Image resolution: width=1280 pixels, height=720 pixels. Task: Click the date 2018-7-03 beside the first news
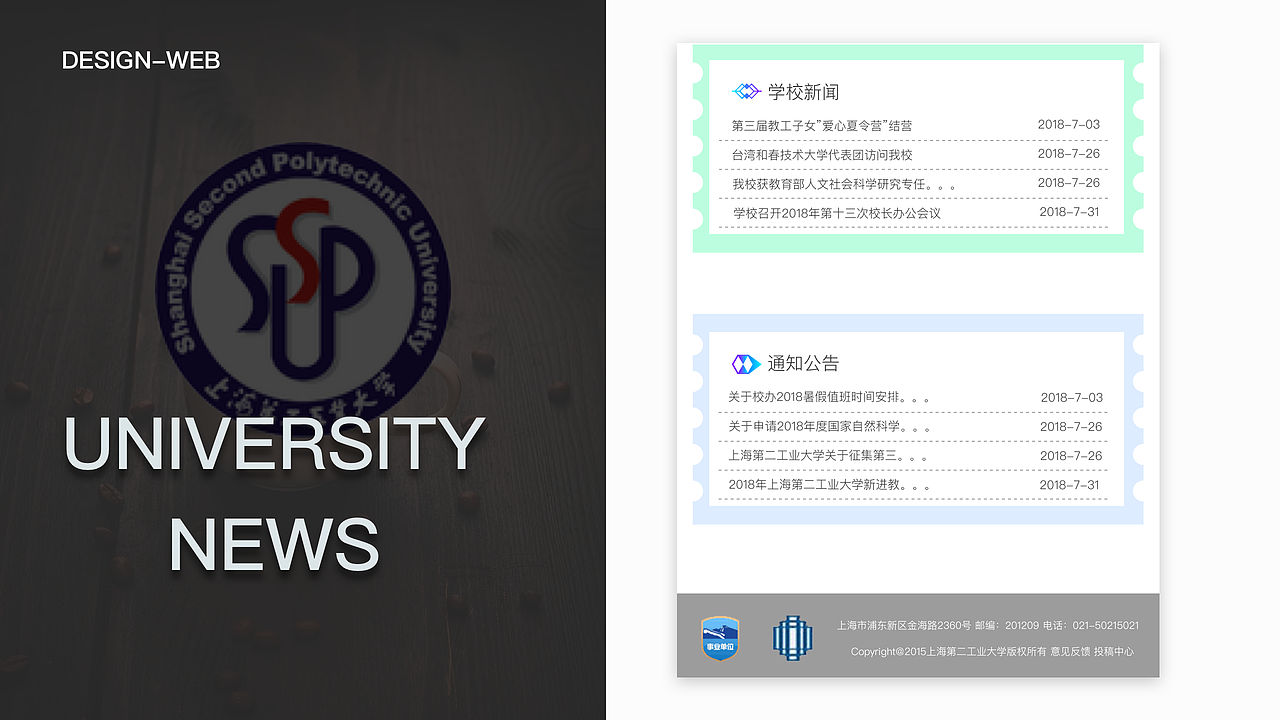pos(1069,124)
